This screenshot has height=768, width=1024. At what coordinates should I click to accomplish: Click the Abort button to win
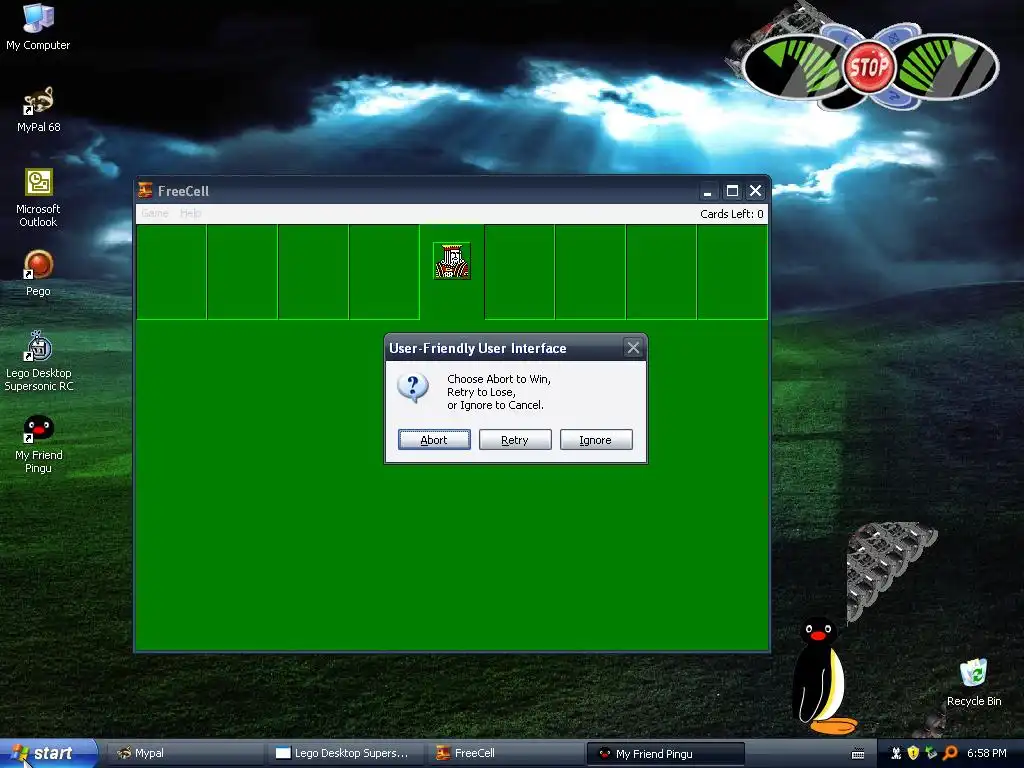point(434,440)
